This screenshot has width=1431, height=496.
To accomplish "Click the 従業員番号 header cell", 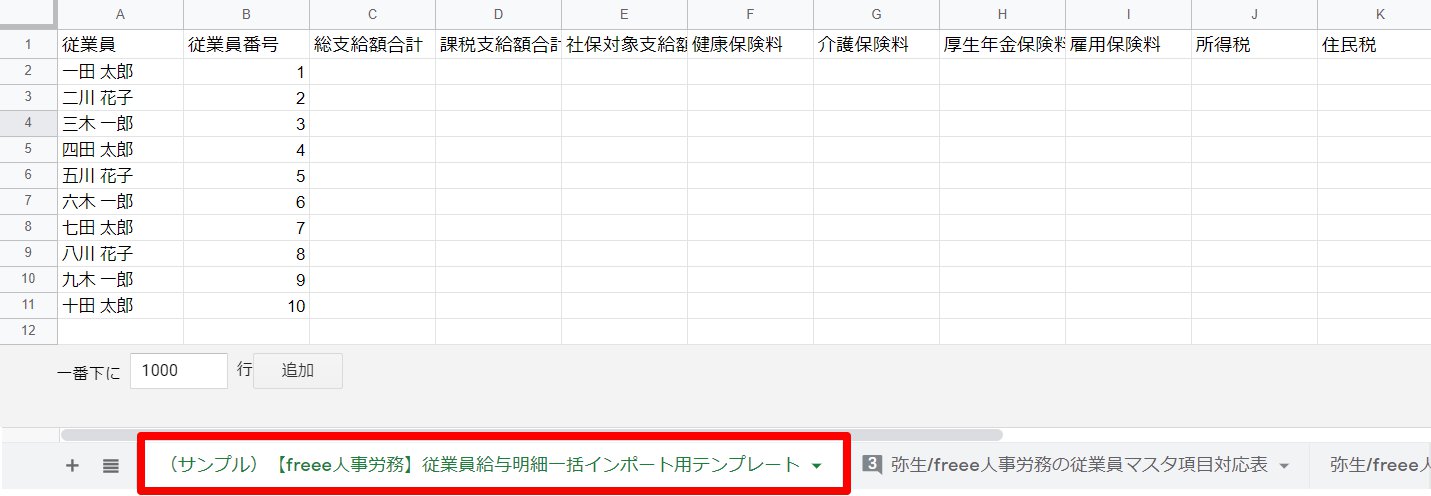I will (246, 45).
